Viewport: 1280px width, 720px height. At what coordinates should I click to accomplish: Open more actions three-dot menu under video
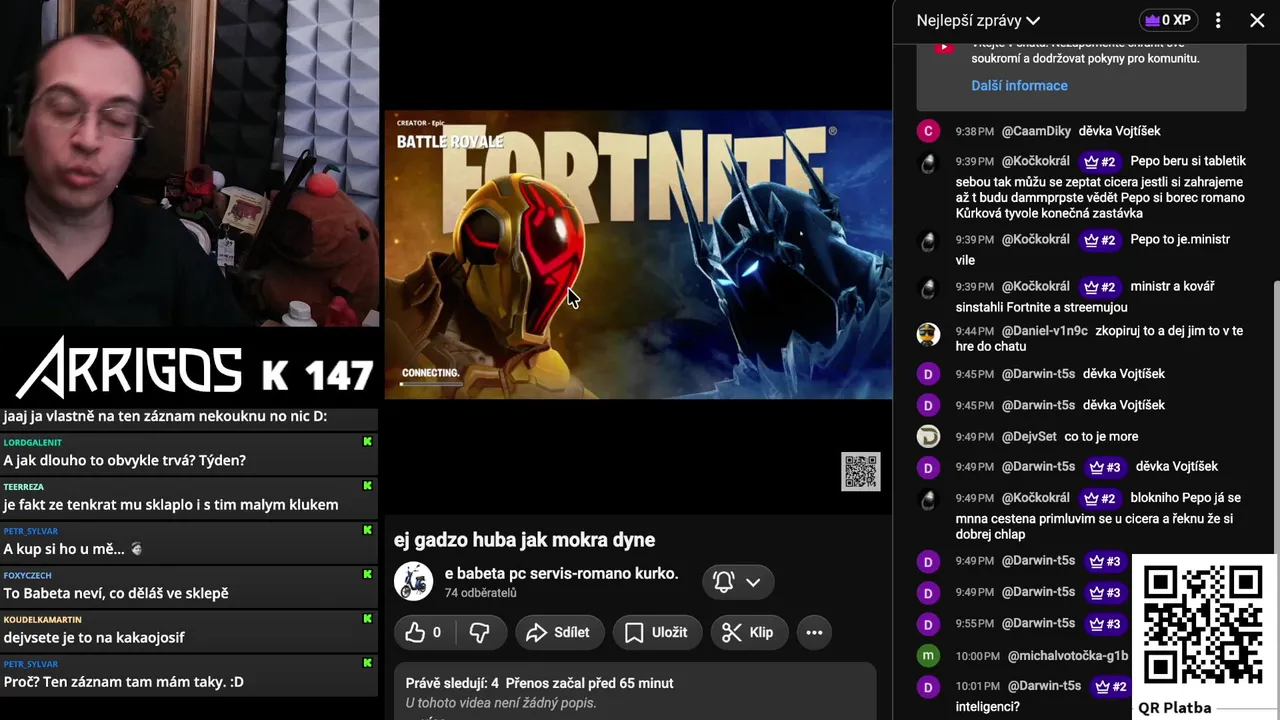[x=814, y=632]
